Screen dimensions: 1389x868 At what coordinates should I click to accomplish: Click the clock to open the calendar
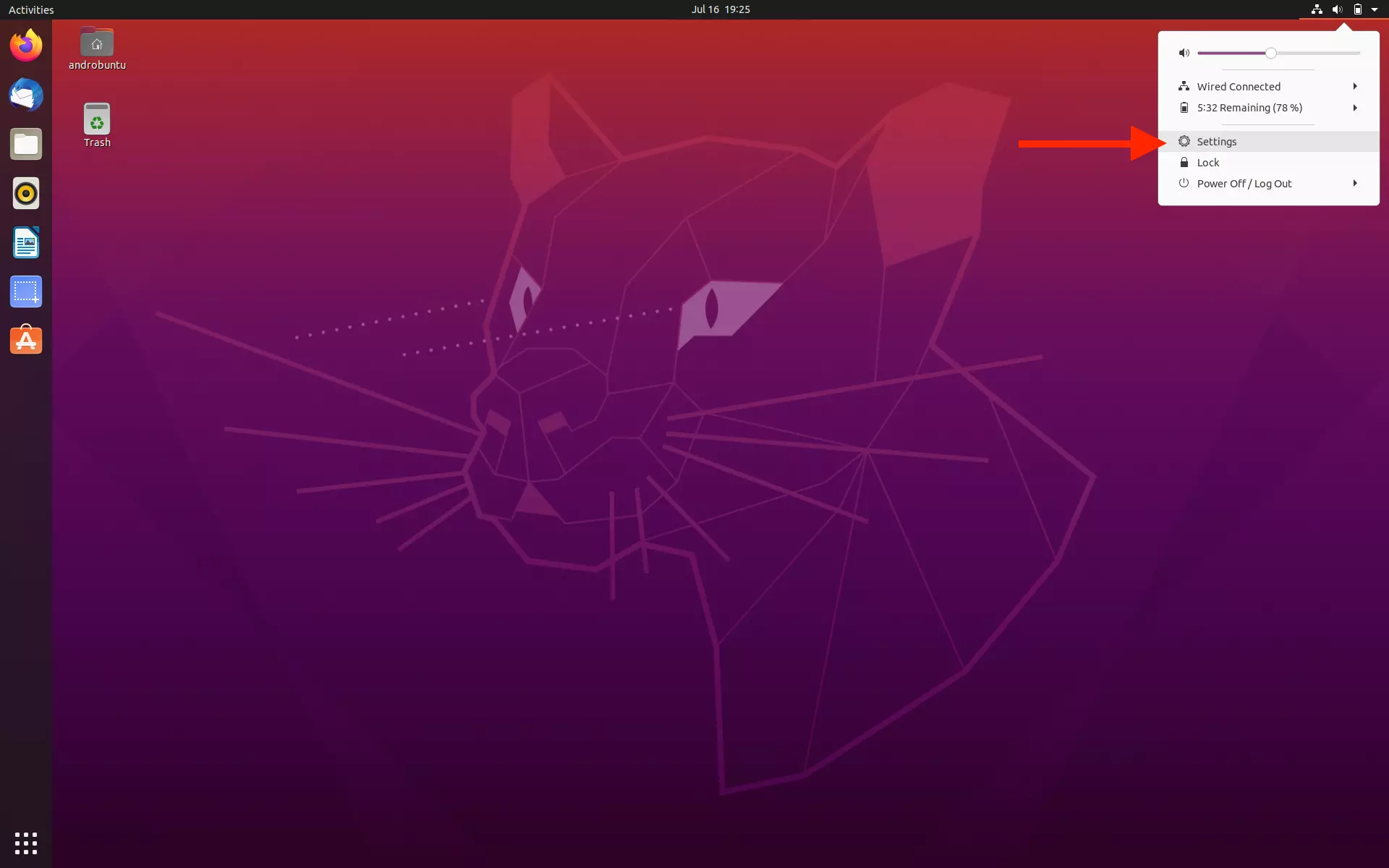(720, 9)
